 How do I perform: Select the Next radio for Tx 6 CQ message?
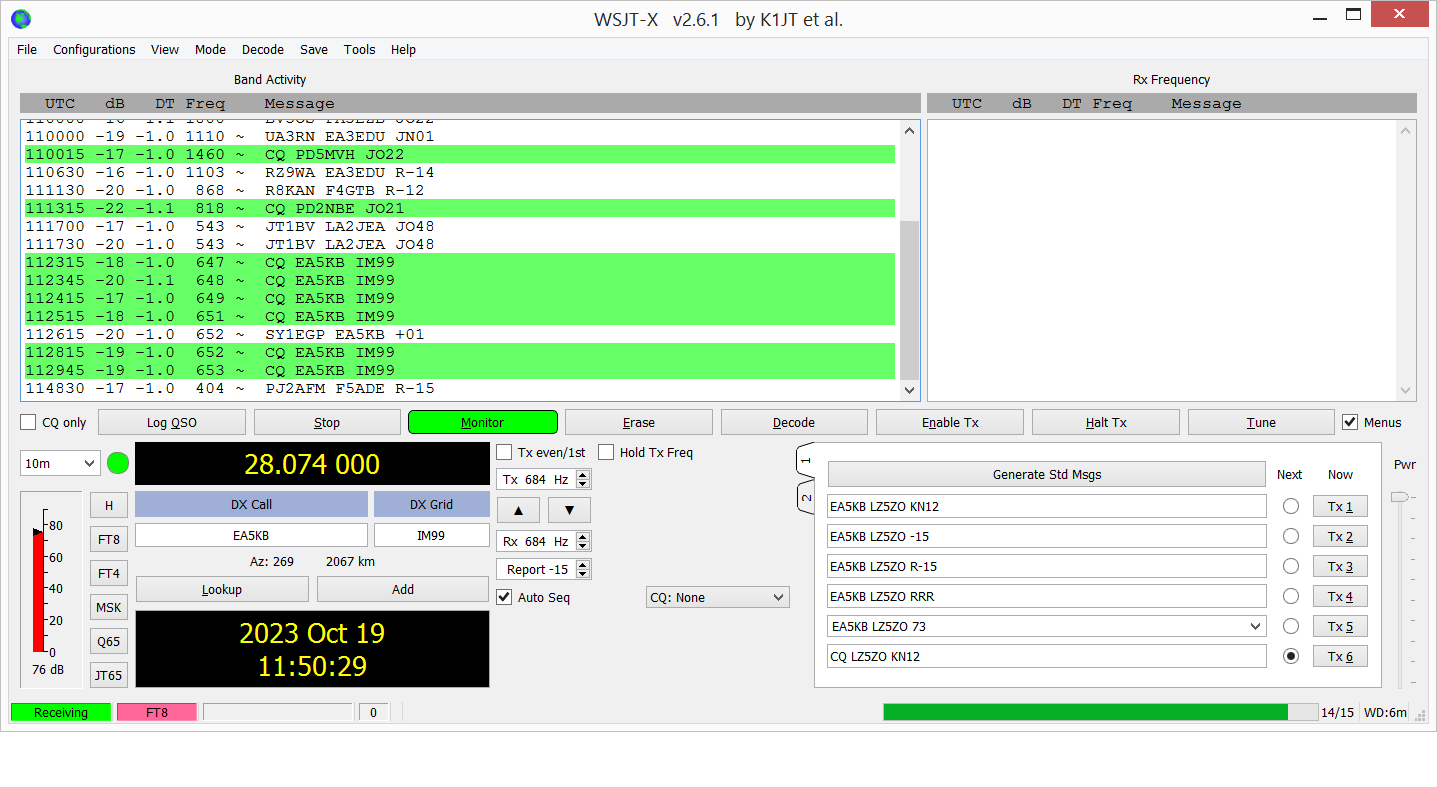(1291, 656)
